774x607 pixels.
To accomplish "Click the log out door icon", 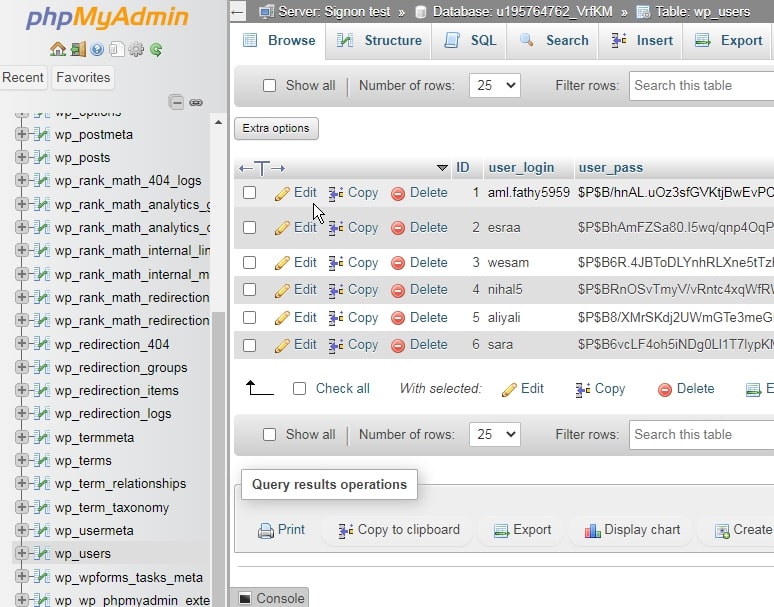I will pyautogui.click(x=78, y=49).
